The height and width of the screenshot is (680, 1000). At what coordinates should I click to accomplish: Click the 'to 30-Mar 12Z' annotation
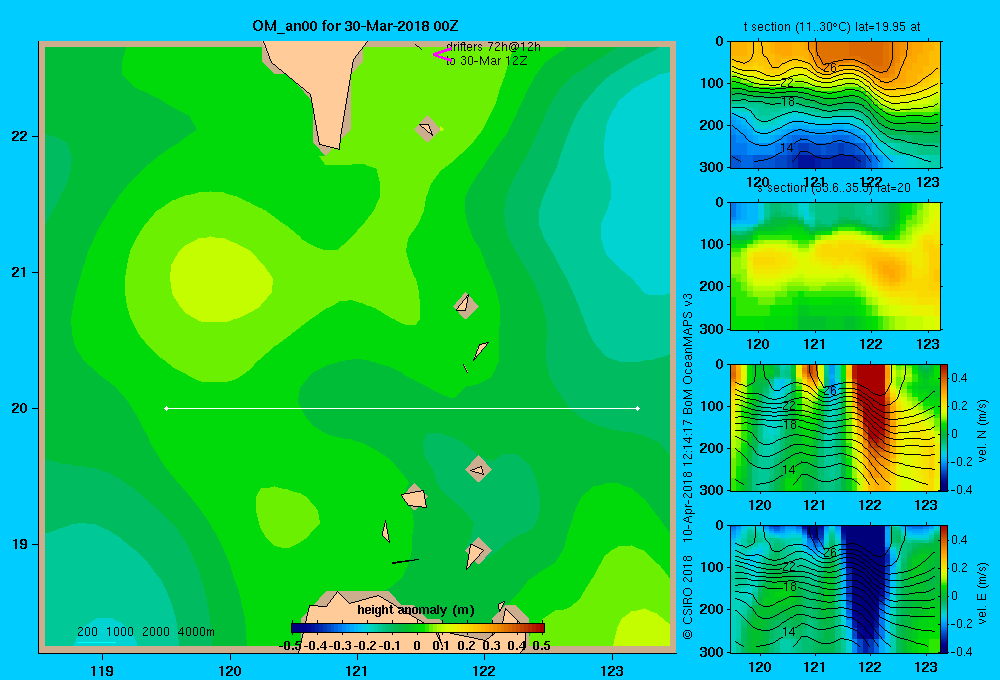[486, 61]
